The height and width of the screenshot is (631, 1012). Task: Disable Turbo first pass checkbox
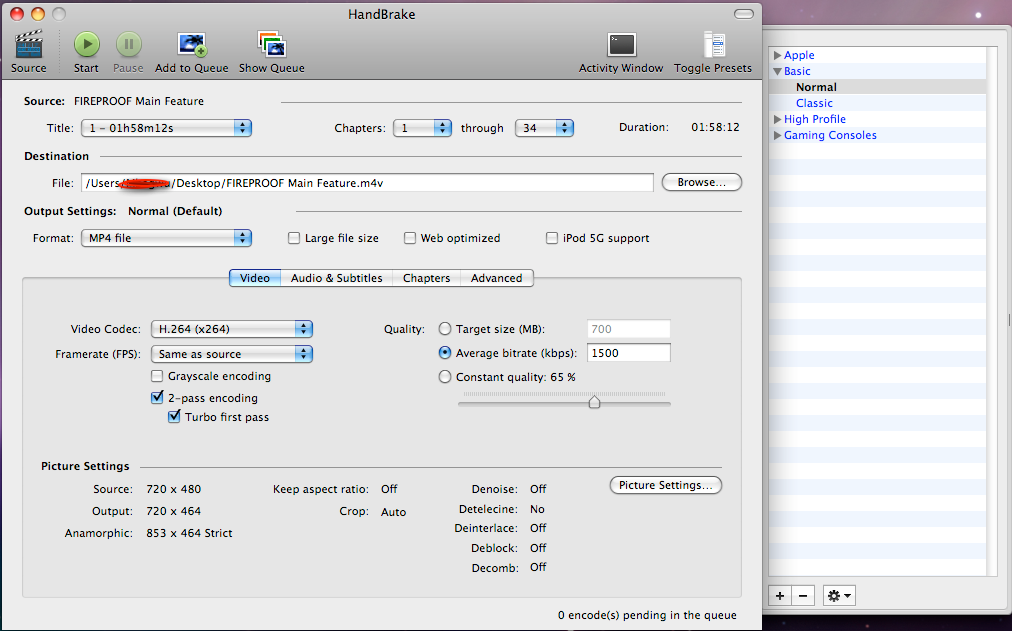(174, 417)
